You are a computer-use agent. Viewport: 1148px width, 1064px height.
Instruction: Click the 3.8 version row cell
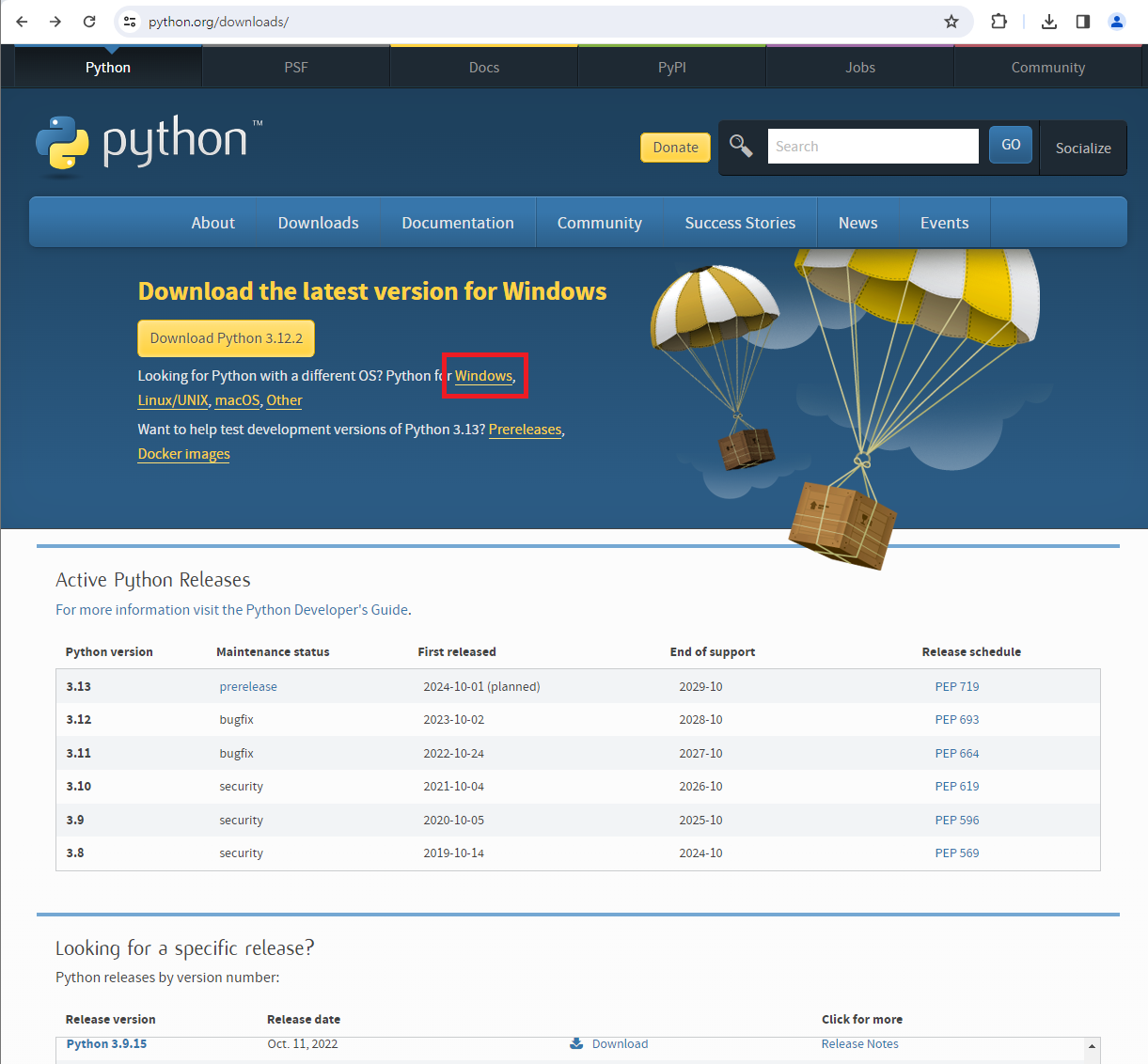75,853
